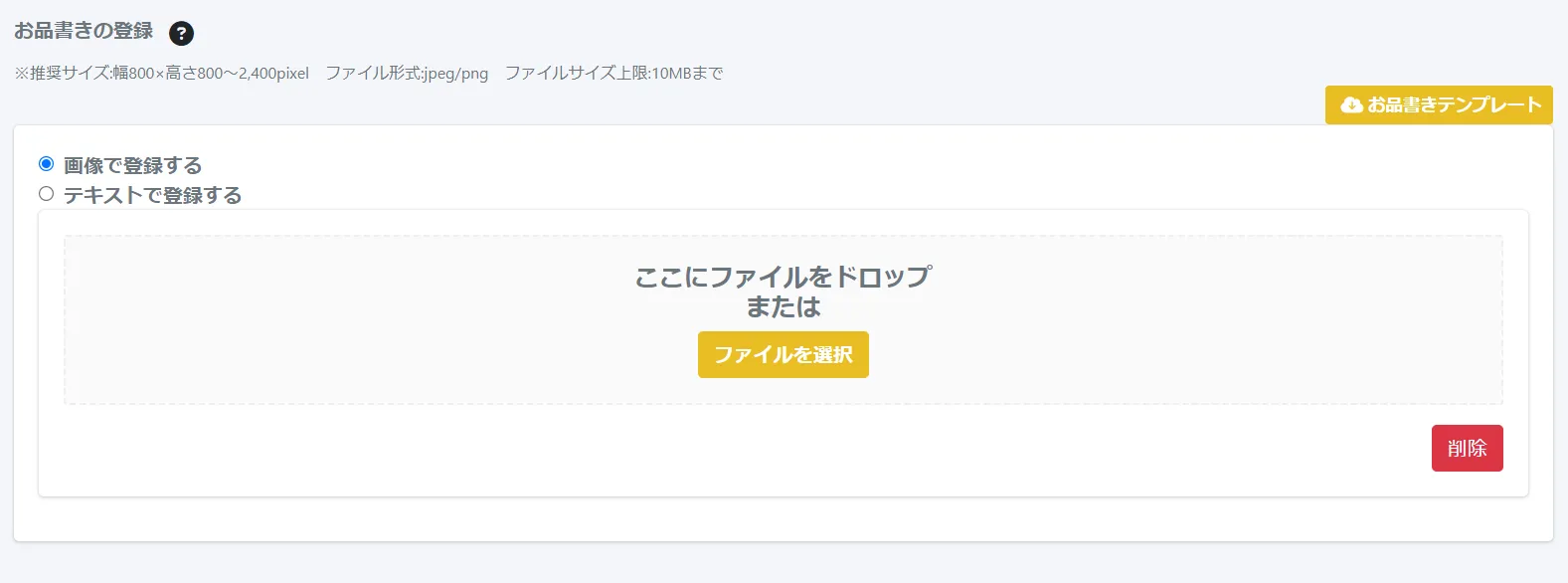The height and width of the screenshot is (583, 1568).
Task: Select the 画像で登録する radio button
Action: (x=46, y=164)
